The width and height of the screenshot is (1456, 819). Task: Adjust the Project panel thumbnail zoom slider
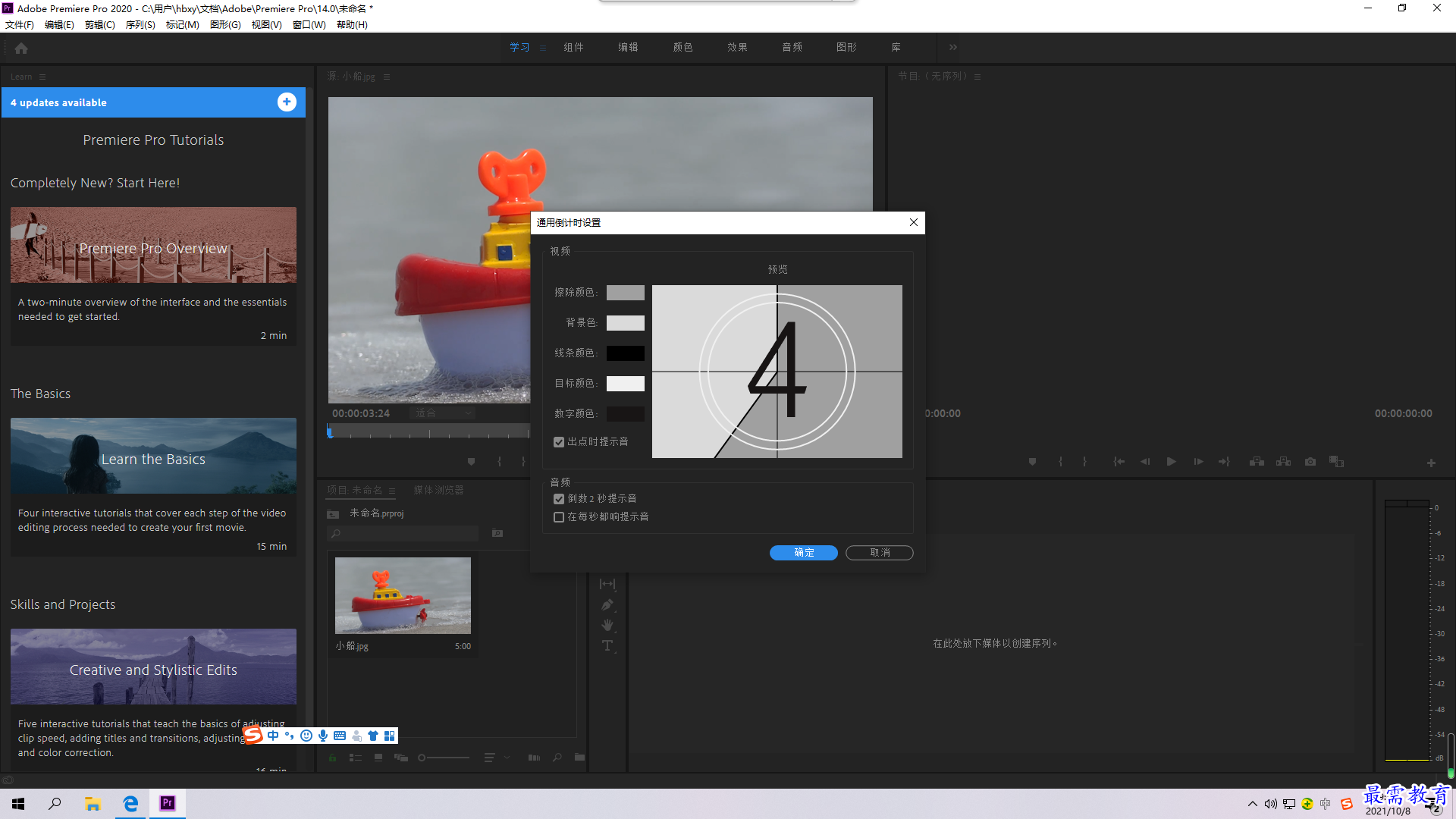[444, 758]
